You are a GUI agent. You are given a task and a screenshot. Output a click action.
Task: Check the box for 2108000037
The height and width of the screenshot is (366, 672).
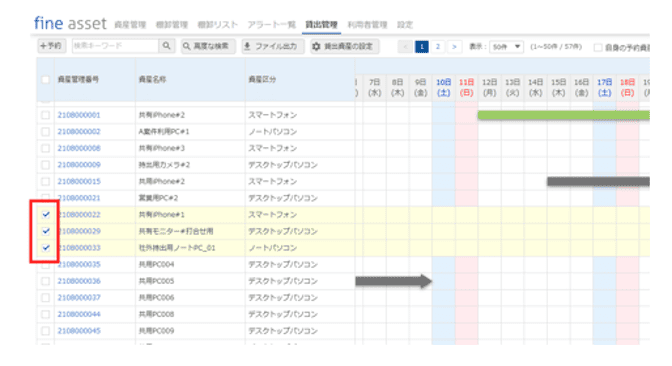click(x=45, y=297)
